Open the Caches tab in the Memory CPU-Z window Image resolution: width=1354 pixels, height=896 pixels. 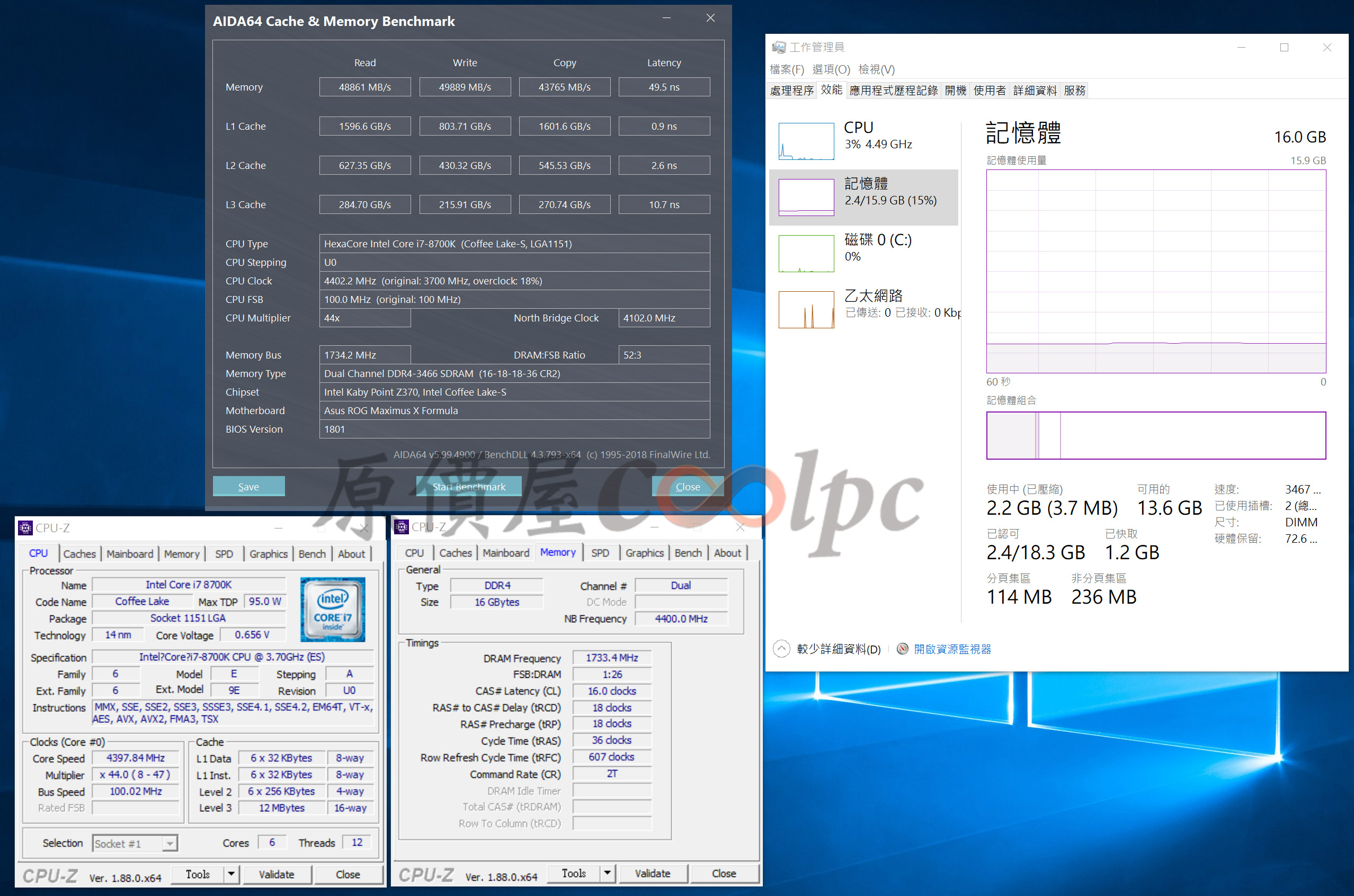point(456,552)
